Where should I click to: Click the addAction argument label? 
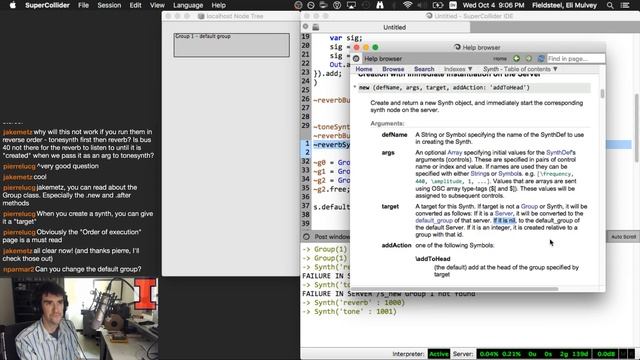(396, 245)
